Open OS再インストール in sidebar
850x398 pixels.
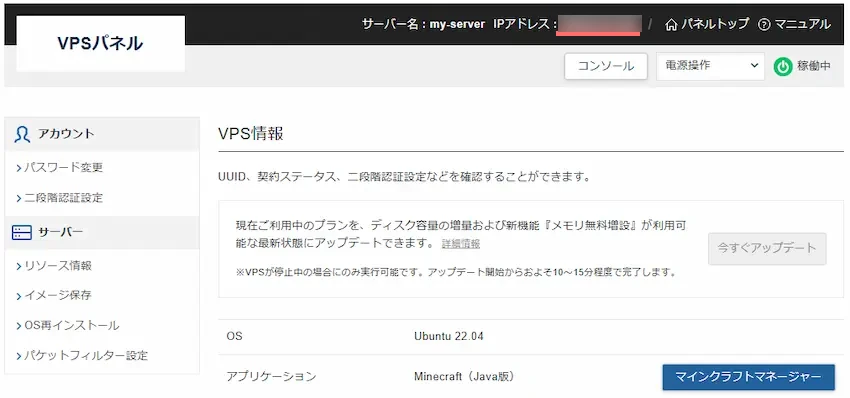pos(72,326)
